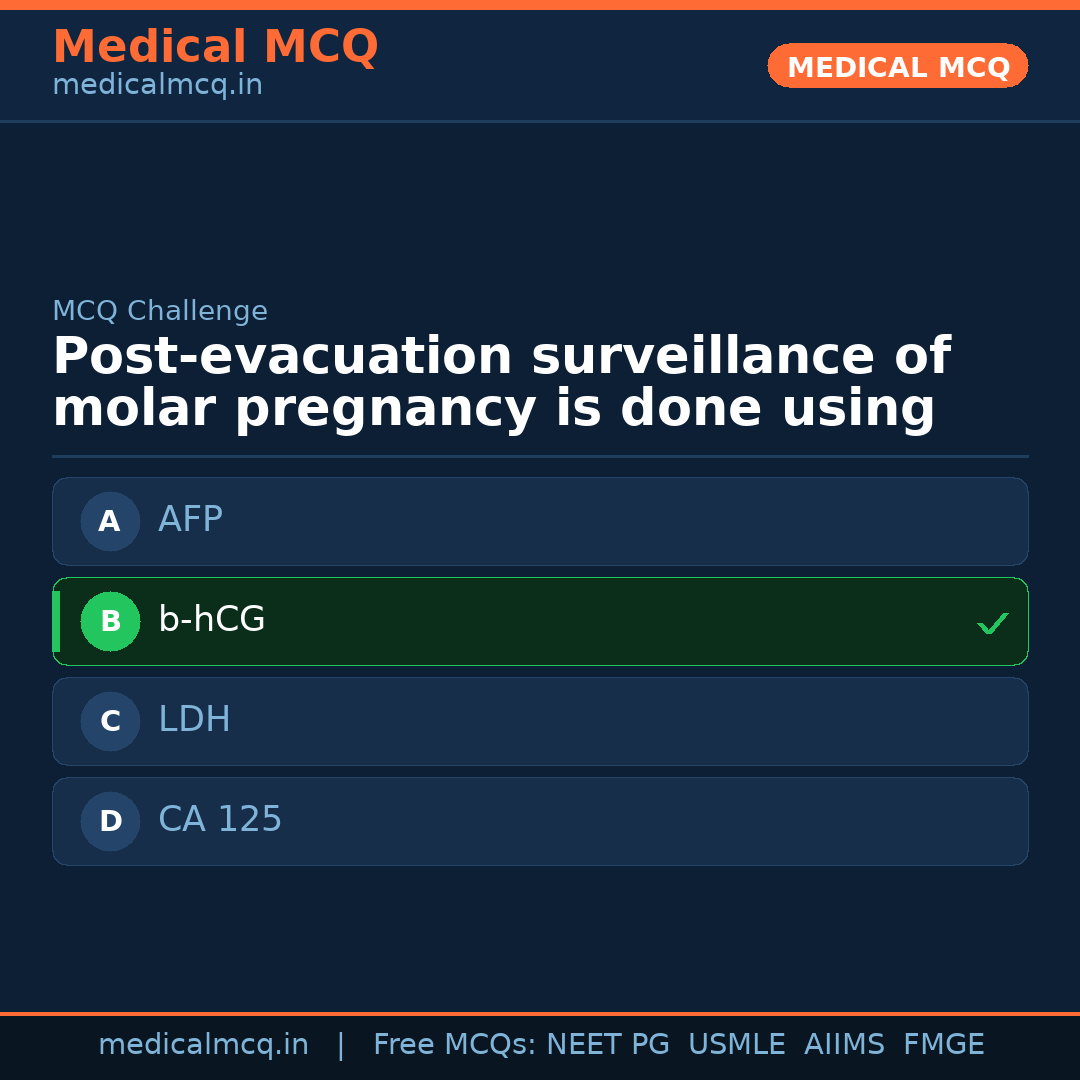1080x1080 pixels.
Task: Click the molar pregnancy question heading
Action: (x=500, y=383)
